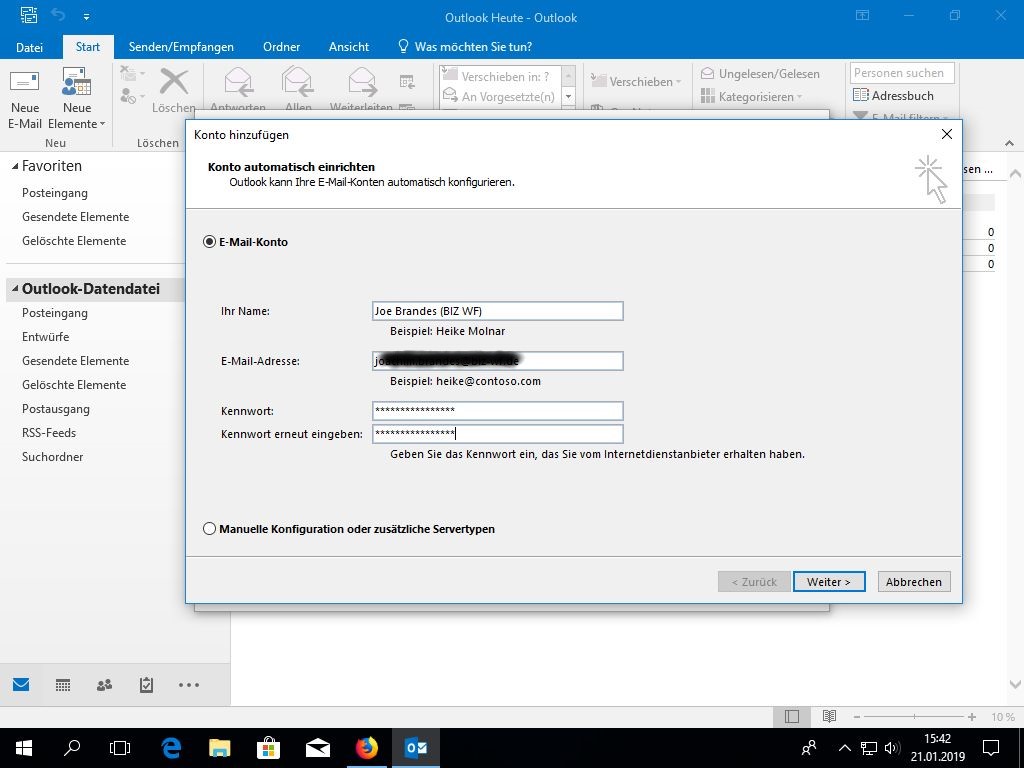Click the quick steps gallery up arrow

coord(568,76)
